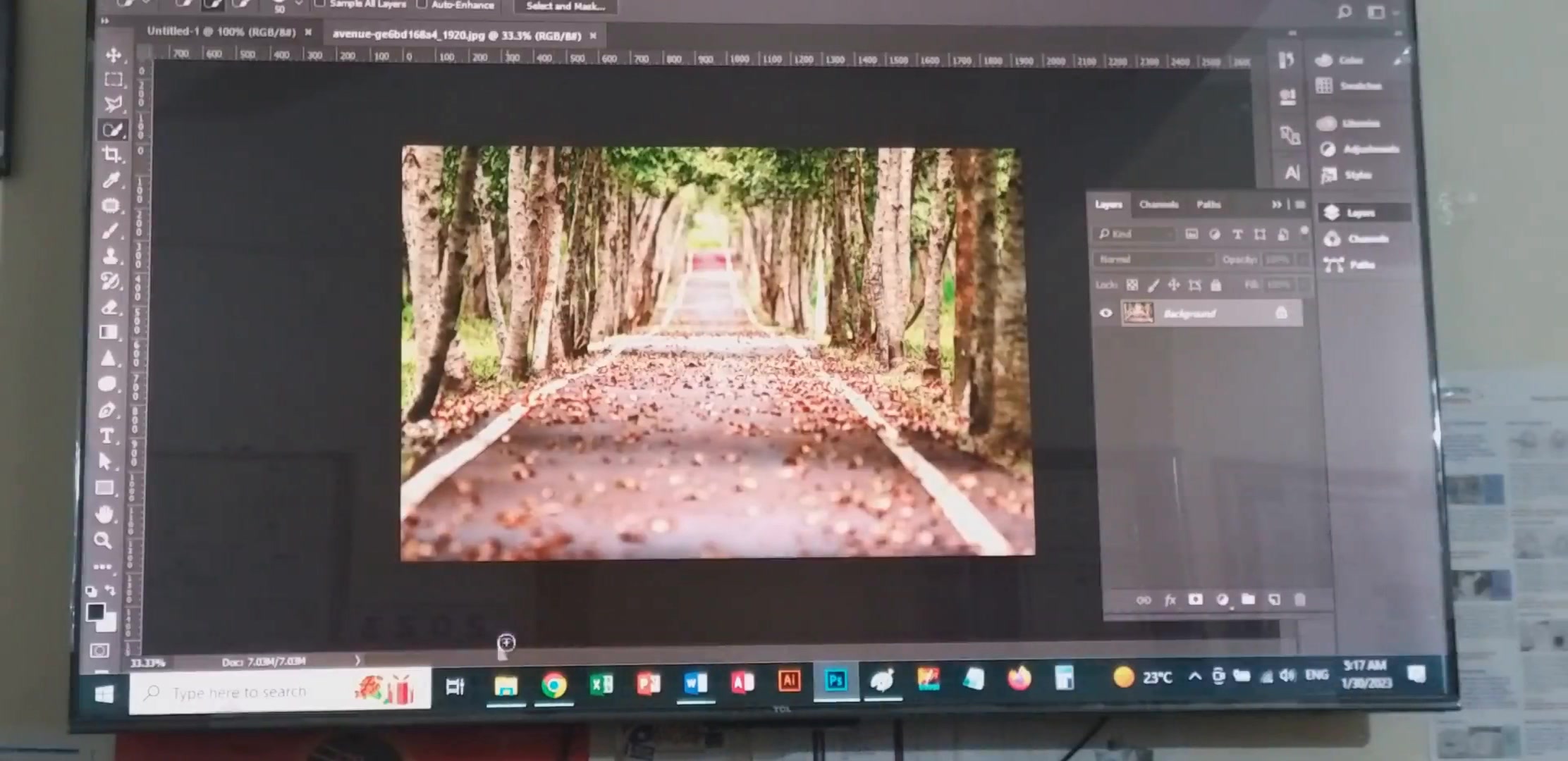
Task: Select the Horizontal Type tool
Action: 107,436
